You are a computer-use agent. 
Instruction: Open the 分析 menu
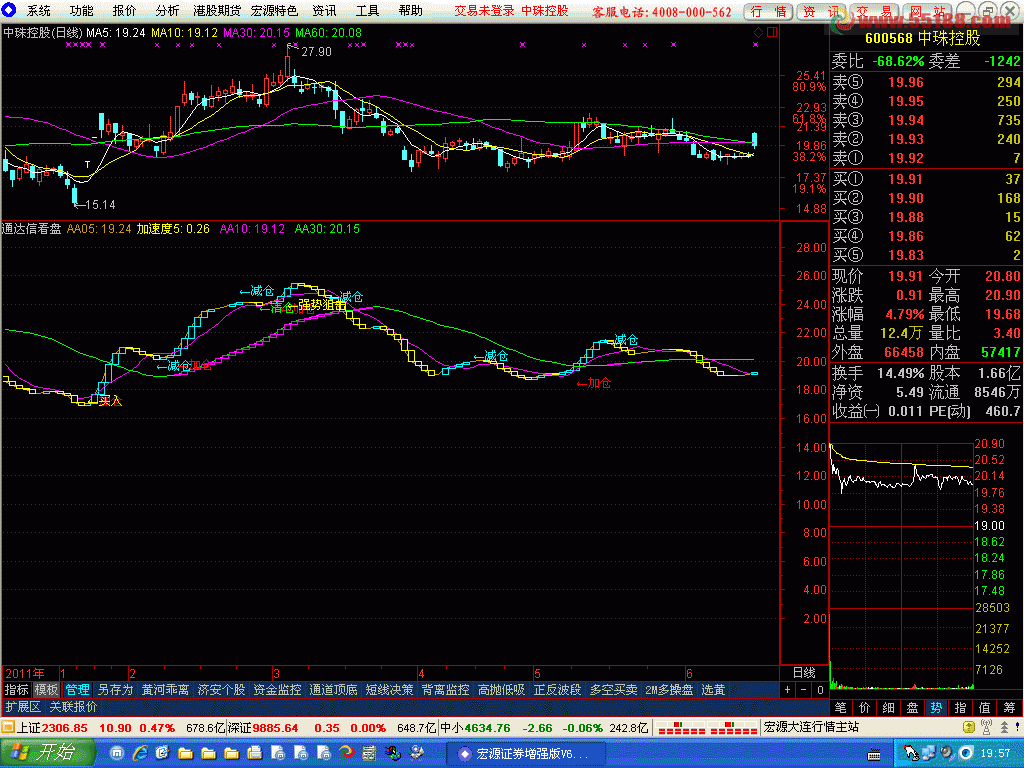(167, 10)
